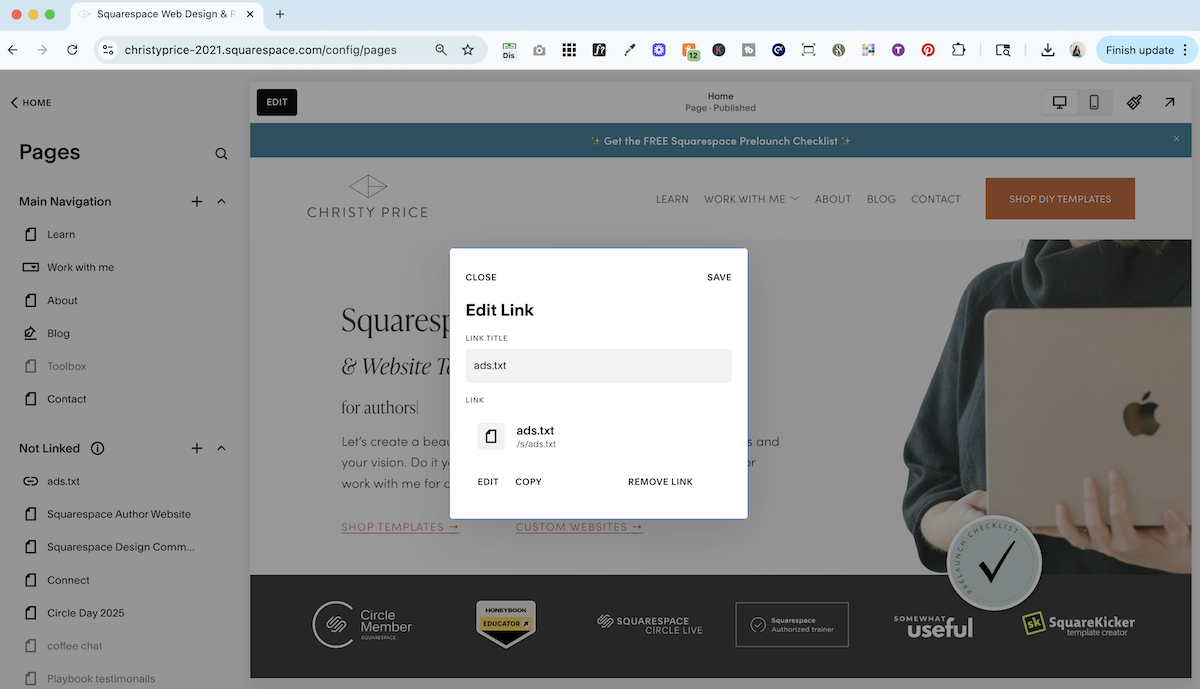Focus the Link Title input field

[x=598, y=365]
